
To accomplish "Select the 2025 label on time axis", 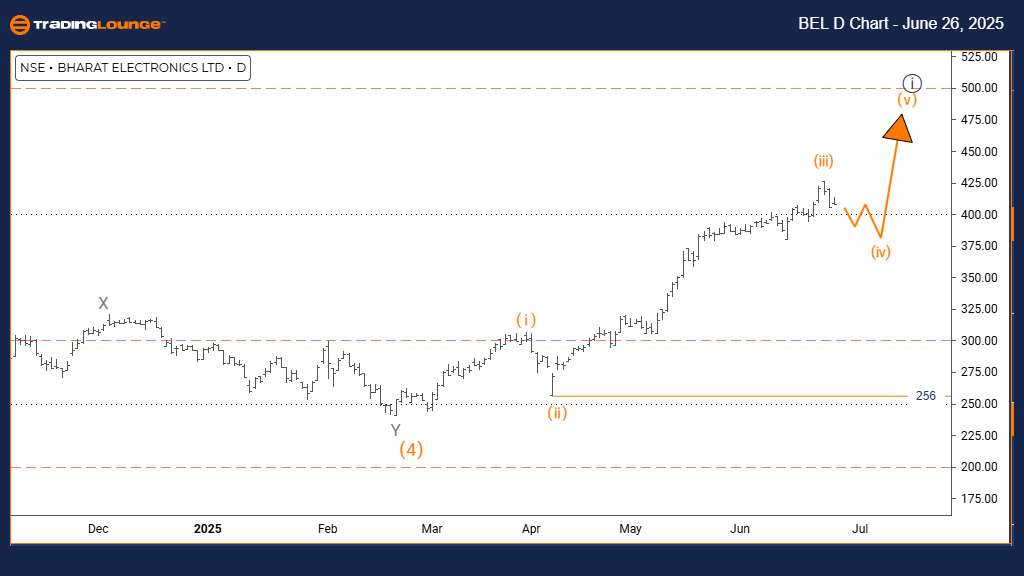I will (x=208, y=529).
